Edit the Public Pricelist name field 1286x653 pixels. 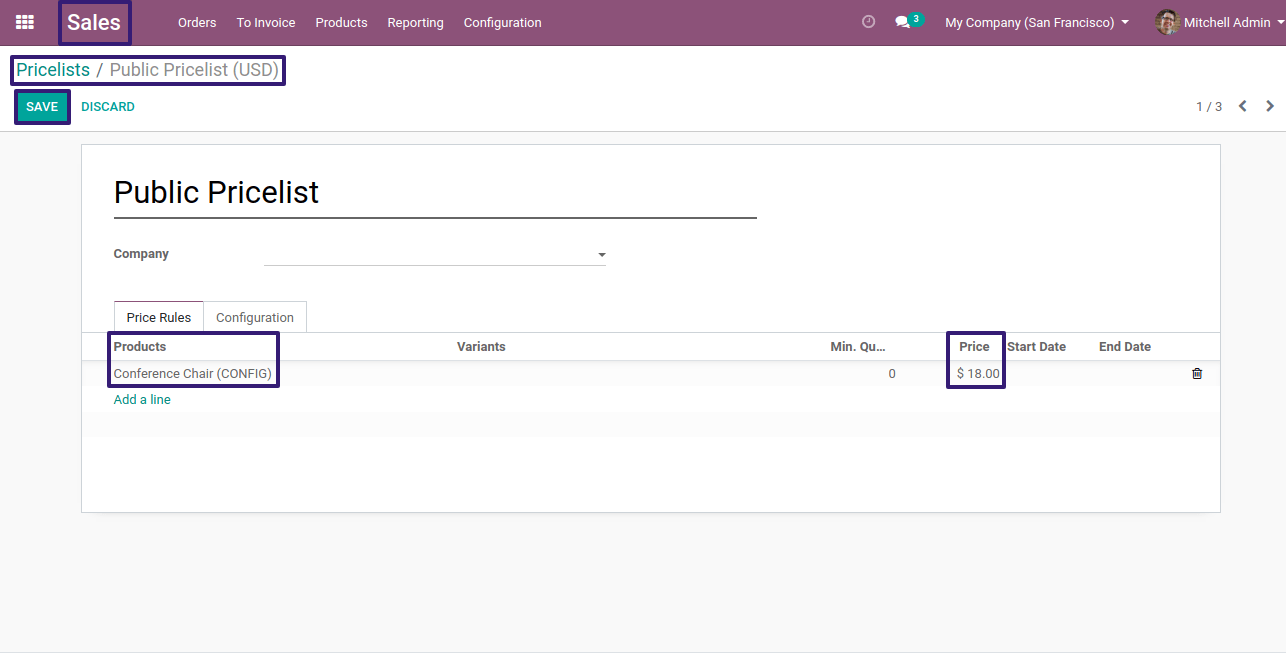(435, 192)
